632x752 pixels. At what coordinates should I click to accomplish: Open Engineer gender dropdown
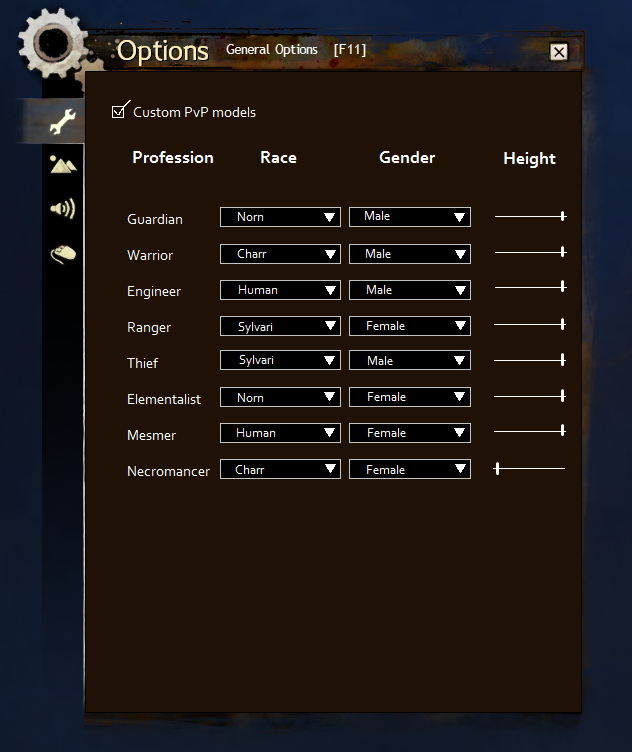coord(410,290)
